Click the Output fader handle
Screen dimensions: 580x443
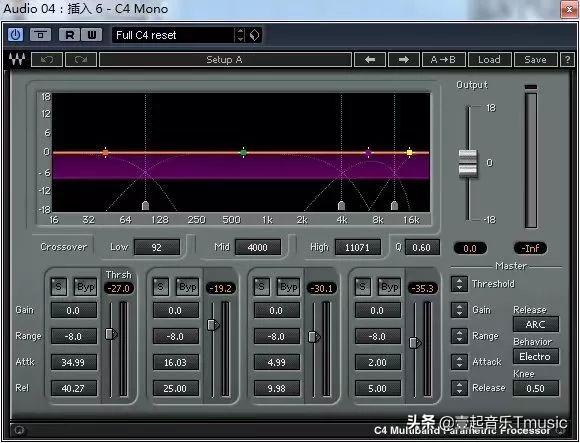point(468,163)
